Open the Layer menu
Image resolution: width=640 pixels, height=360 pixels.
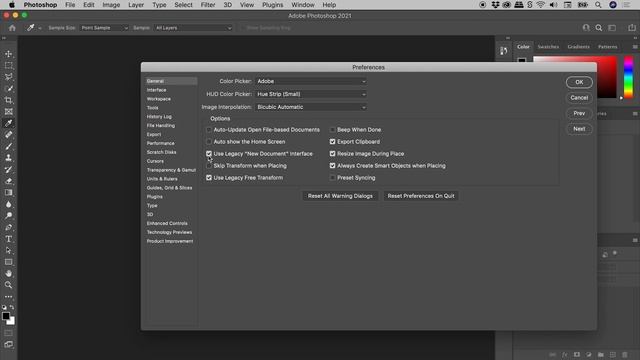136,5
